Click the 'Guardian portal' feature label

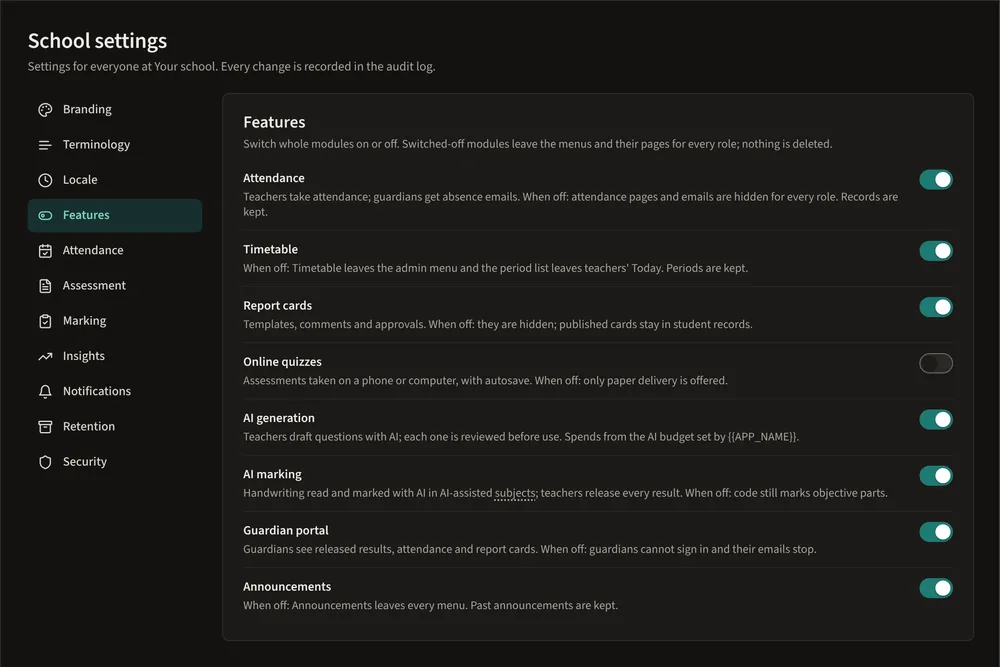(x=286, y=531)
